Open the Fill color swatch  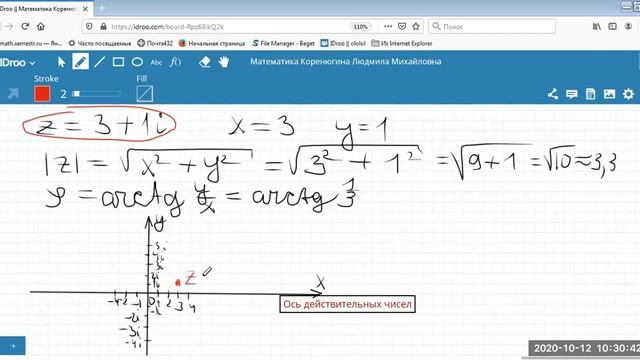pyautogui.click(x=145, y=94)
